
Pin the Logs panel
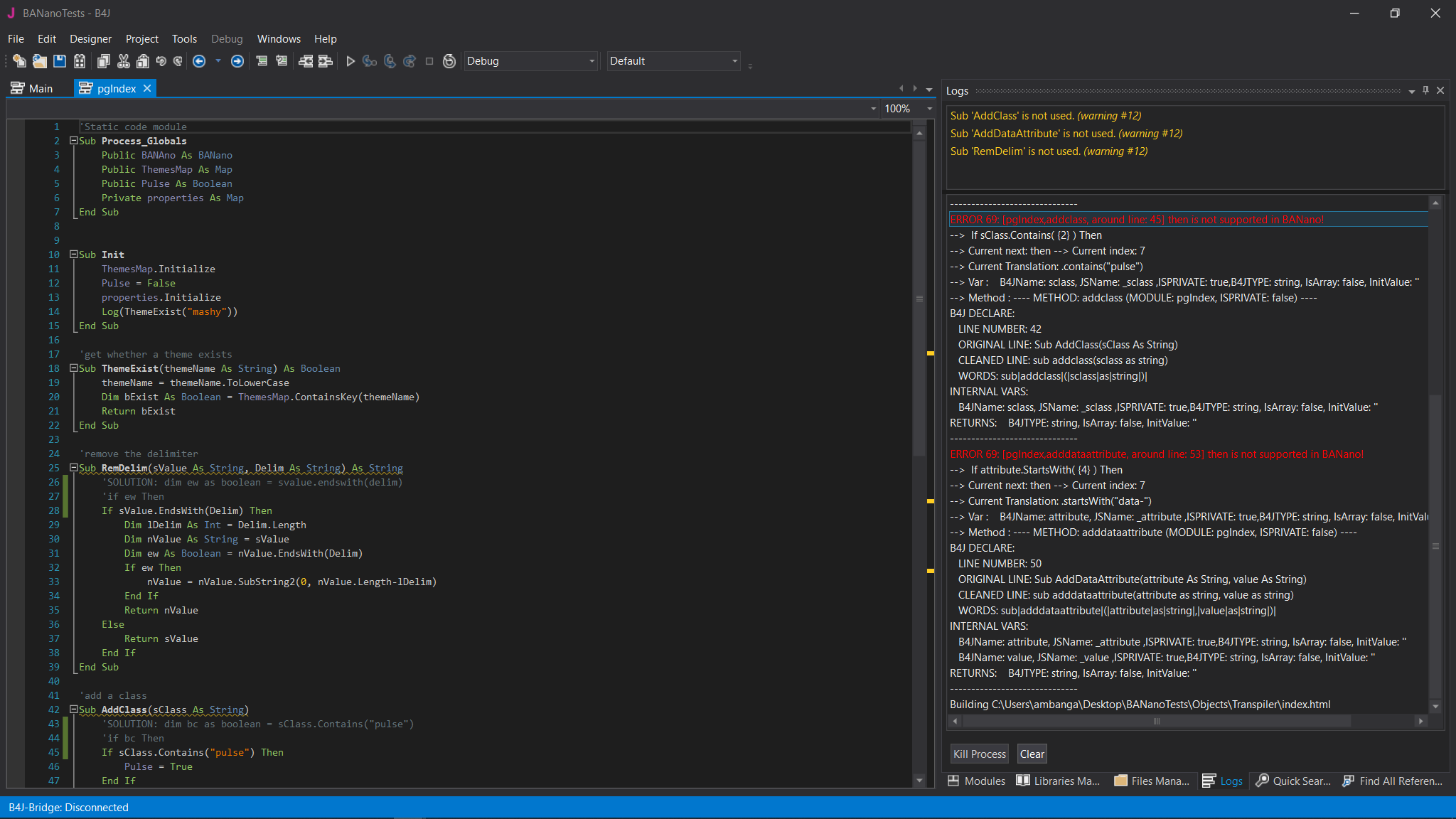[1425, 90]
